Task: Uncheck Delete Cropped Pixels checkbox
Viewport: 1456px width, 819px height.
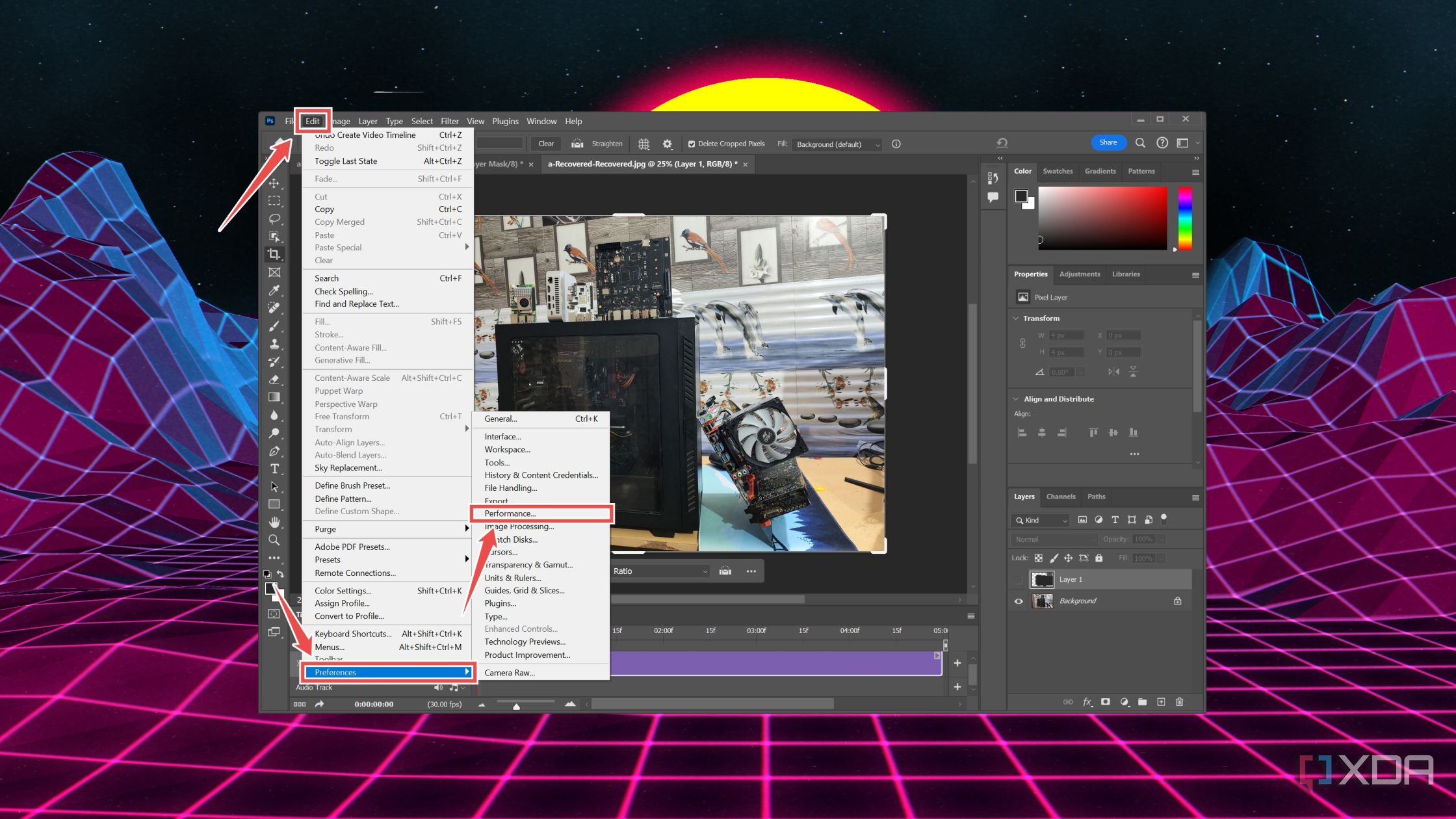Action: (692, 144)
